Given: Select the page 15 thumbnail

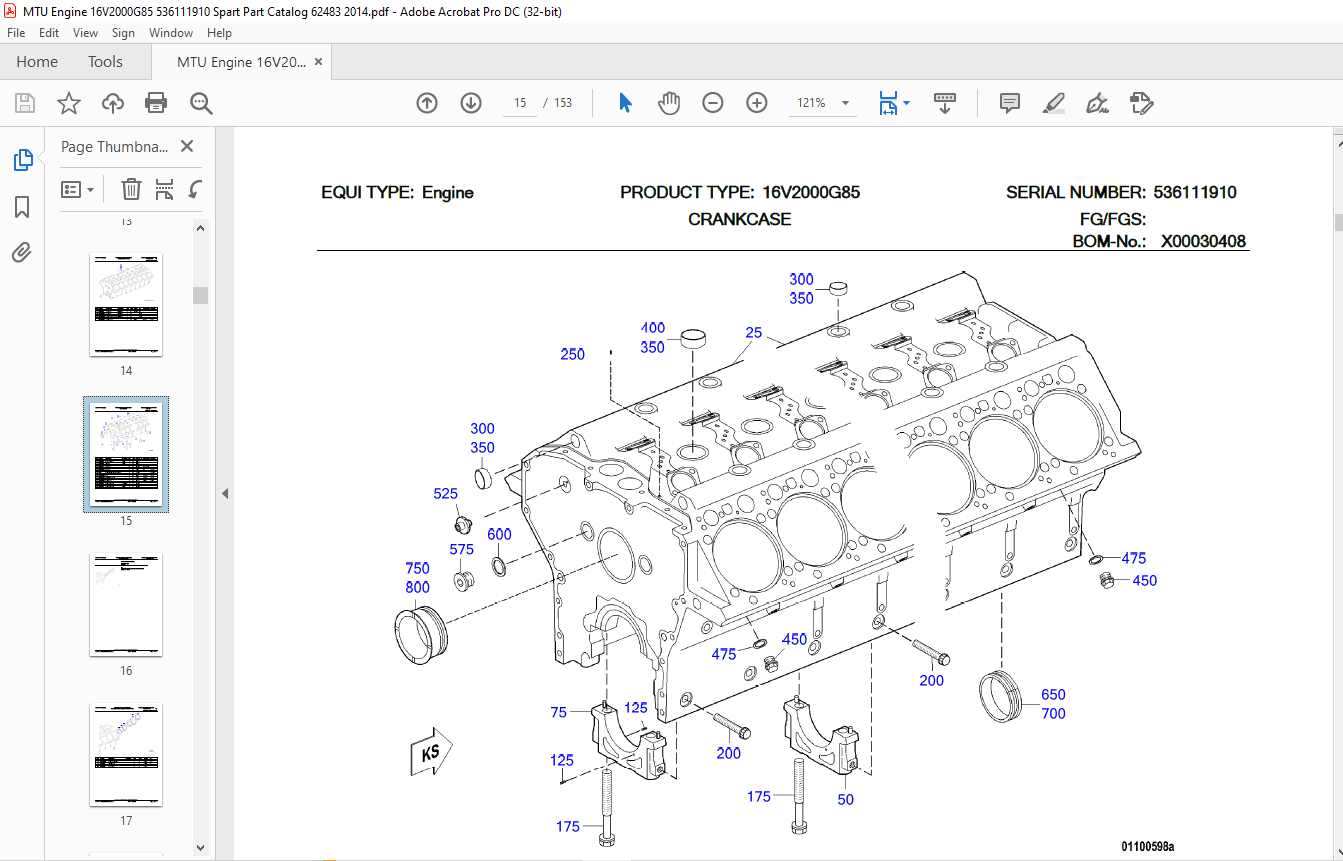Looking at the screenshot, I should coord(126,455).
